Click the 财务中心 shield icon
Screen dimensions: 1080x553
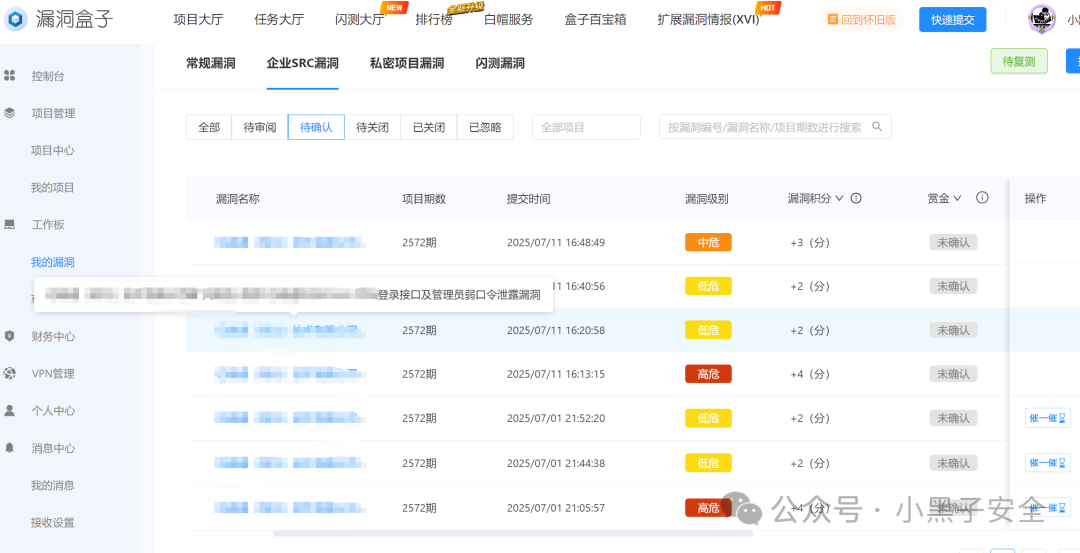pos(10,336)
